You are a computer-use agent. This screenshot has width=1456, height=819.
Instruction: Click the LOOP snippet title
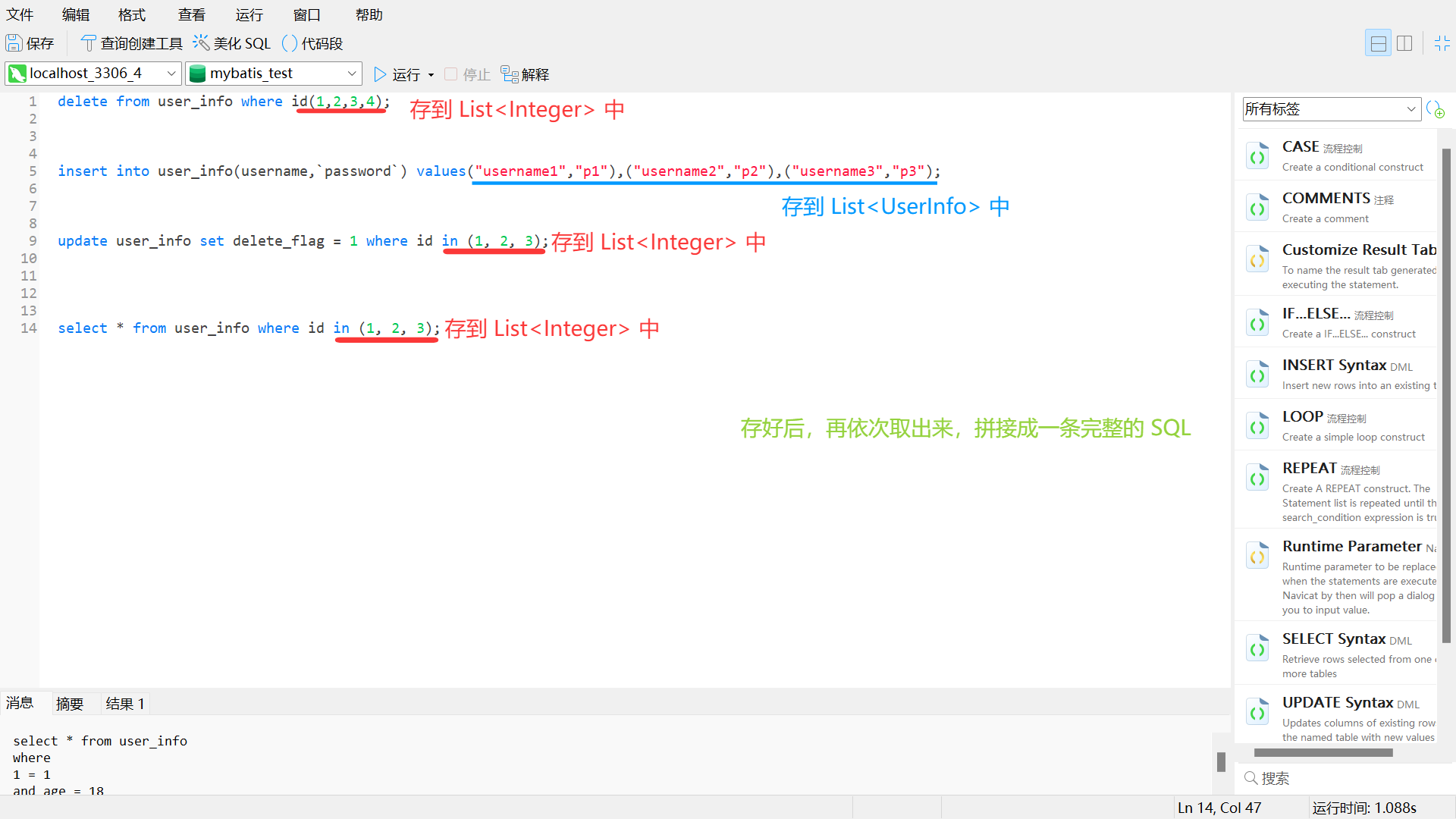coord(1303,416)
